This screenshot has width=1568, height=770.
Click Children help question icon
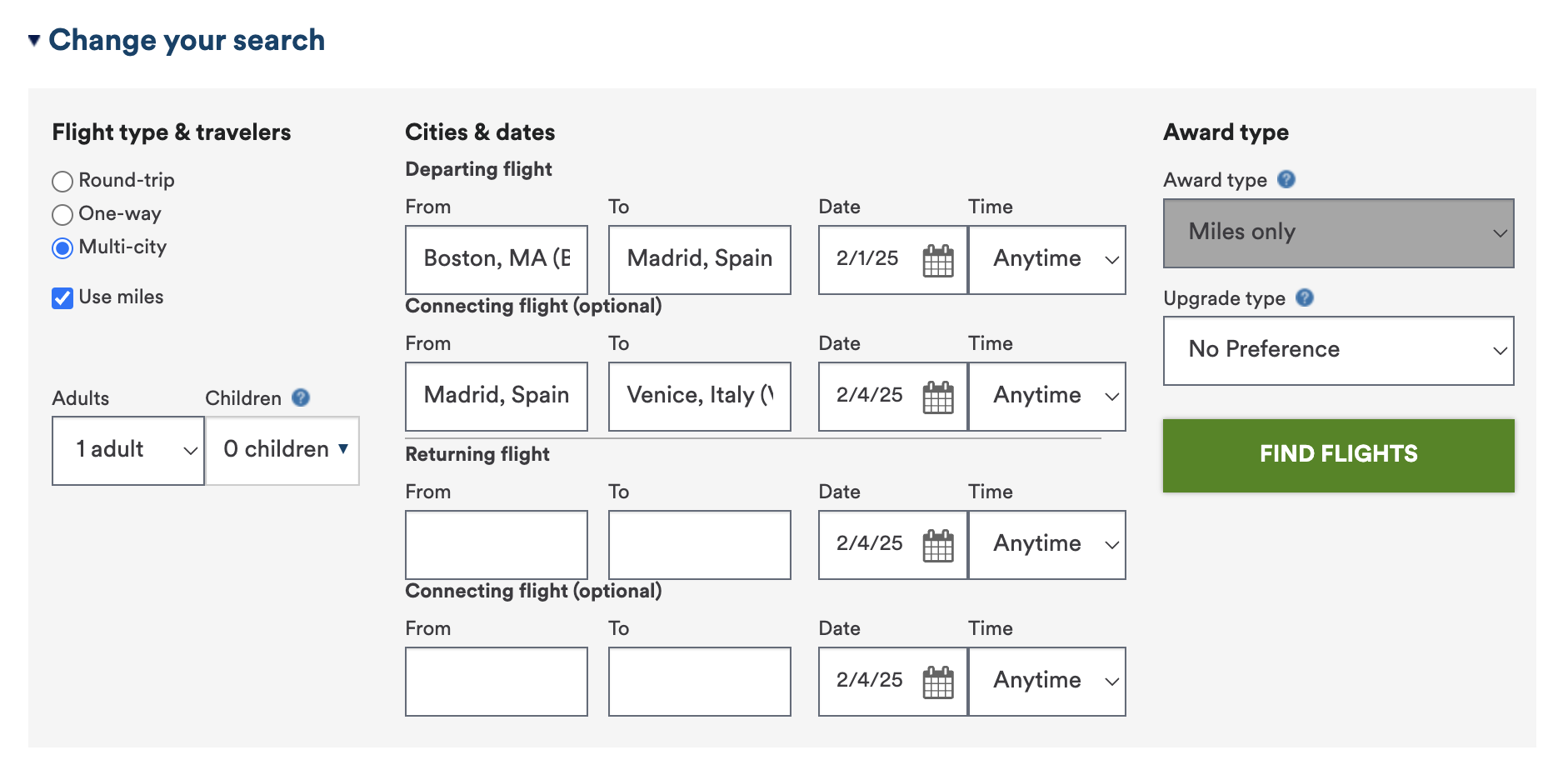pos(301,397)
